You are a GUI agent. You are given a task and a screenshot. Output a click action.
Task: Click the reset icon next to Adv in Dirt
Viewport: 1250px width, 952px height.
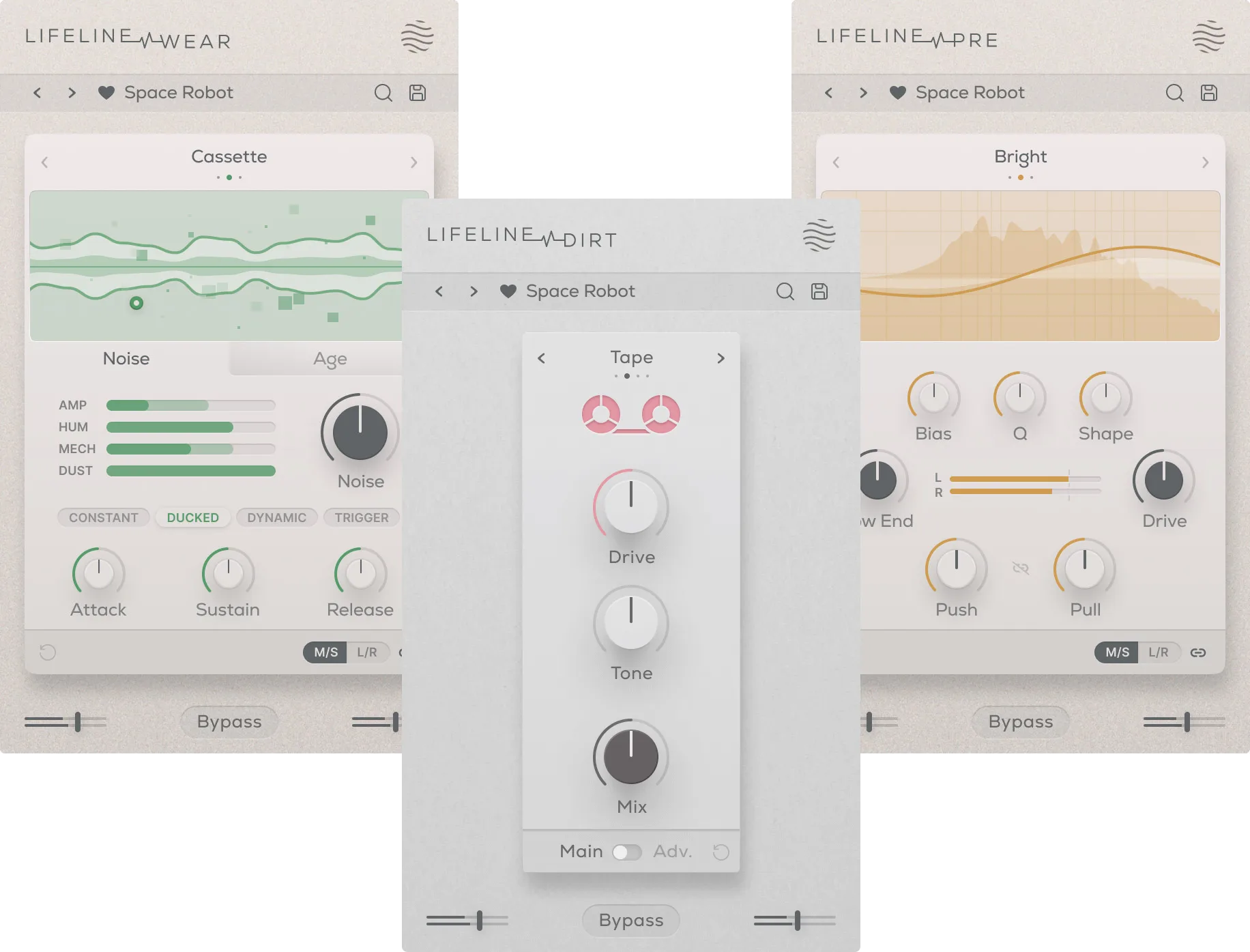(722, 852)
